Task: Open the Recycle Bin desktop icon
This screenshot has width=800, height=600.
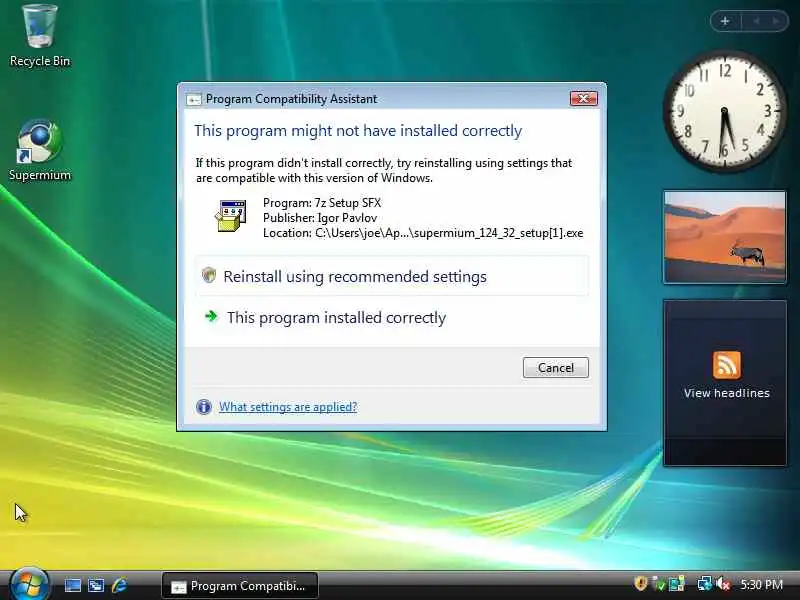Action: click(x=40, y=36)
